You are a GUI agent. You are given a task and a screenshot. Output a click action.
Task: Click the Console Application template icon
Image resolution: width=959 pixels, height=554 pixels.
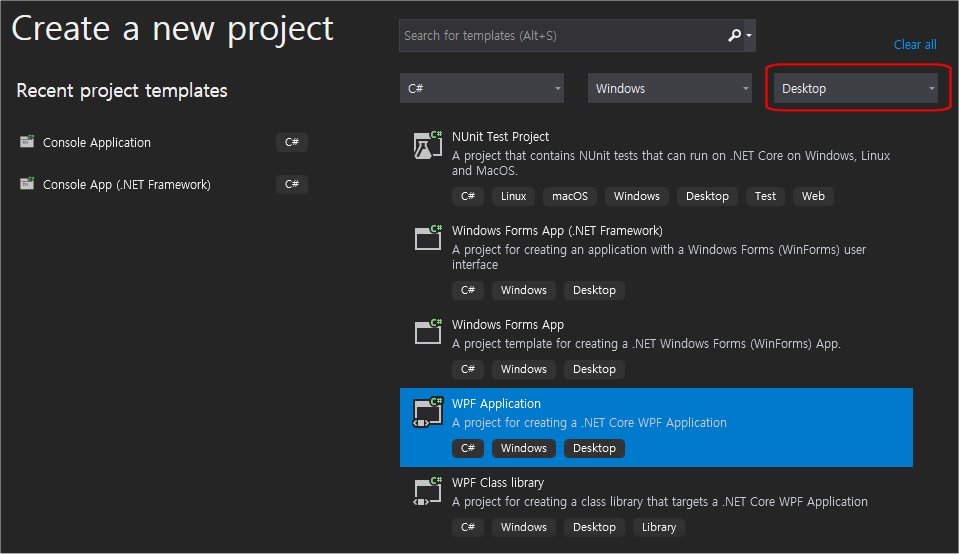click(27, 142)
